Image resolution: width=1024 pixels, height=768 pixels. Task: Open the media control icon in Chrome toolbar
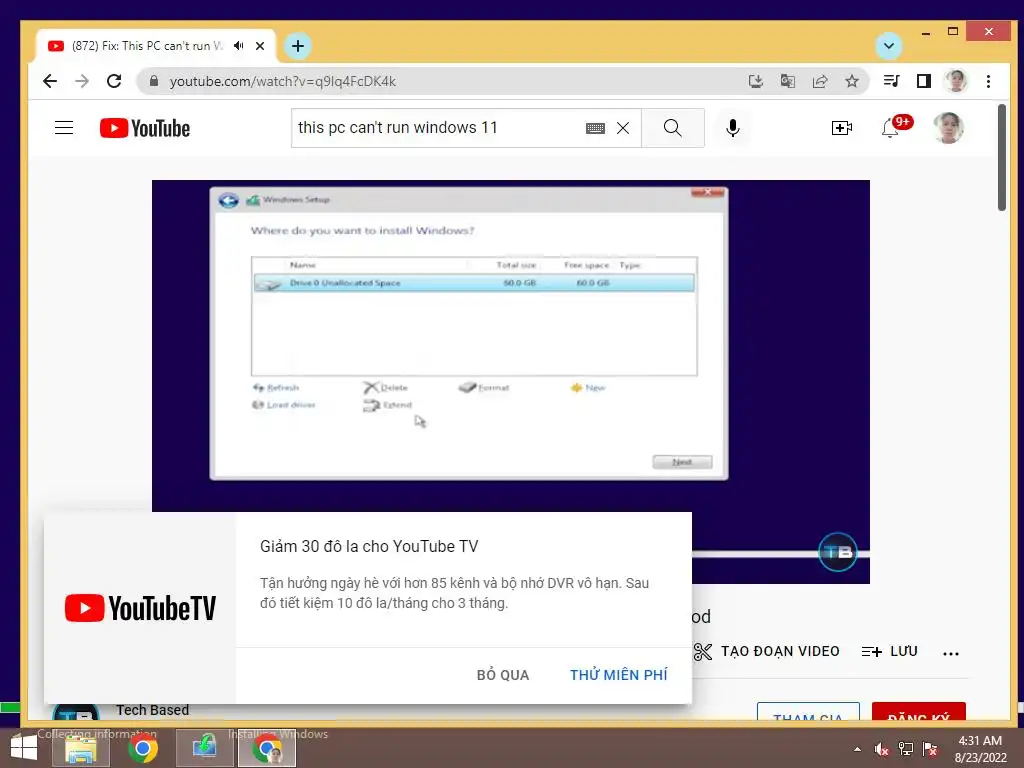click(x=891, y=81)
